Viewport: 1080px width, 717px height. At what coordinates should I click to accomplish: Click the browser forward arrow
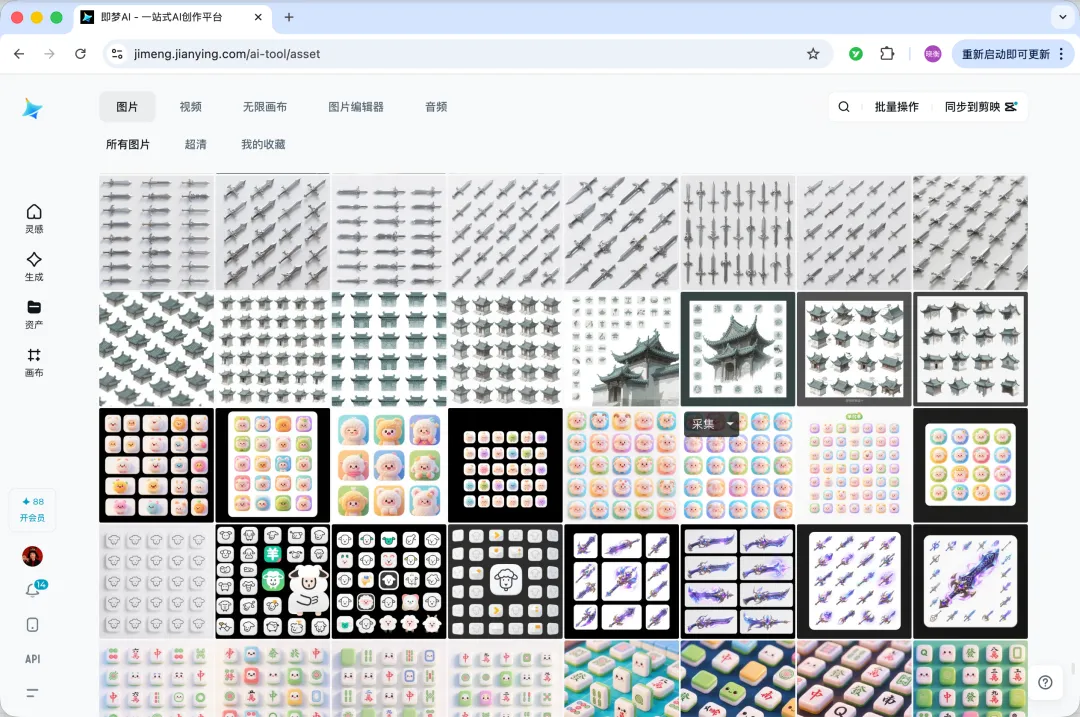coord(50,54)
